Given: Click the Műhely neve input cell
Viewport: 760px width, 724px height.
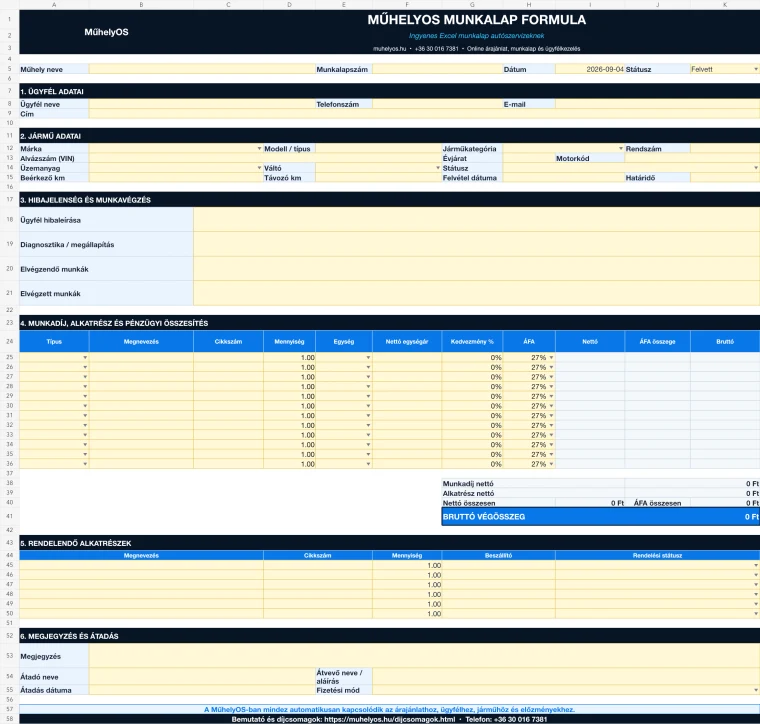Looking at the screenshot, I should coord(202,69).
